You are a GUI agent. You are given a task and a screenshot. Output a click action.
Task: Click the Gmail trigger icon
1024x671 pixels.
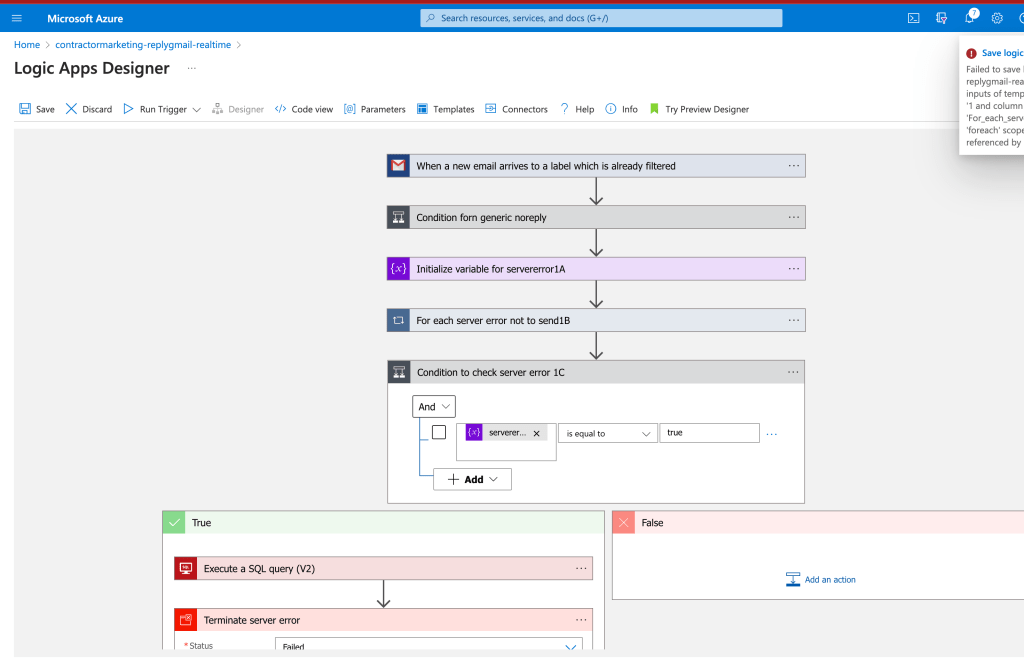[x=398, y=166]
